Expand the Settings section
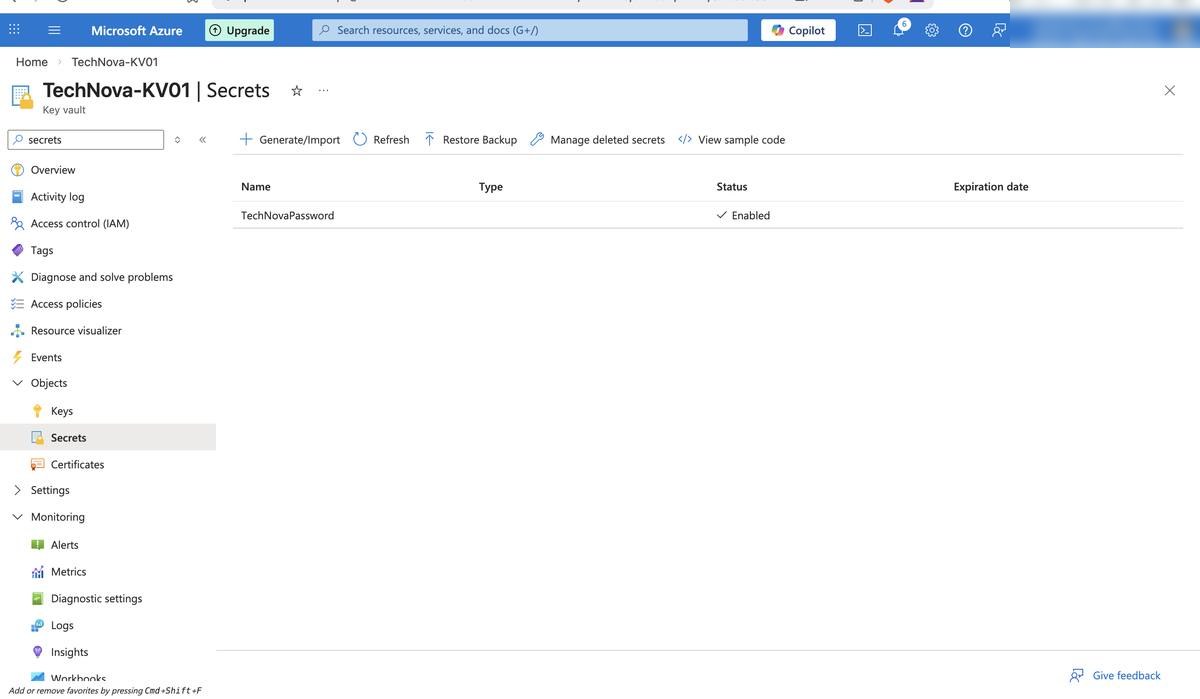 (17, 490)
